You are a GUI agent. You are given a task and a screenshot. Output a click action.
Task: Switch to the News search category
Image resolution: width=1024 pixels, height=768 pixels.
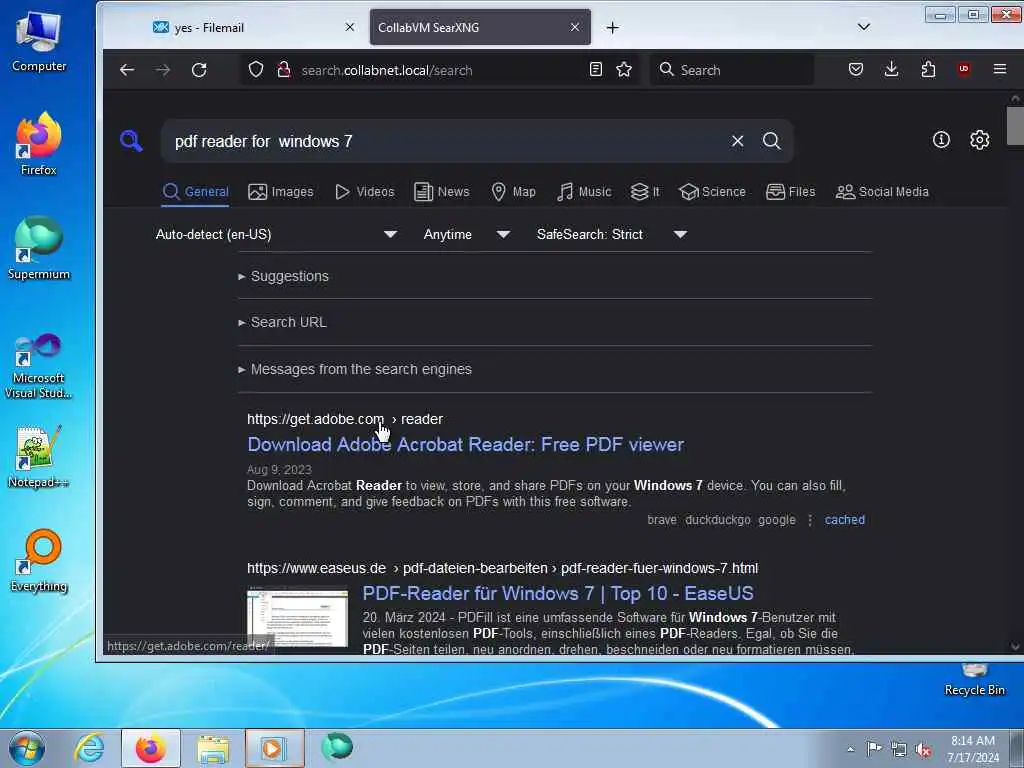coord(442,191)
